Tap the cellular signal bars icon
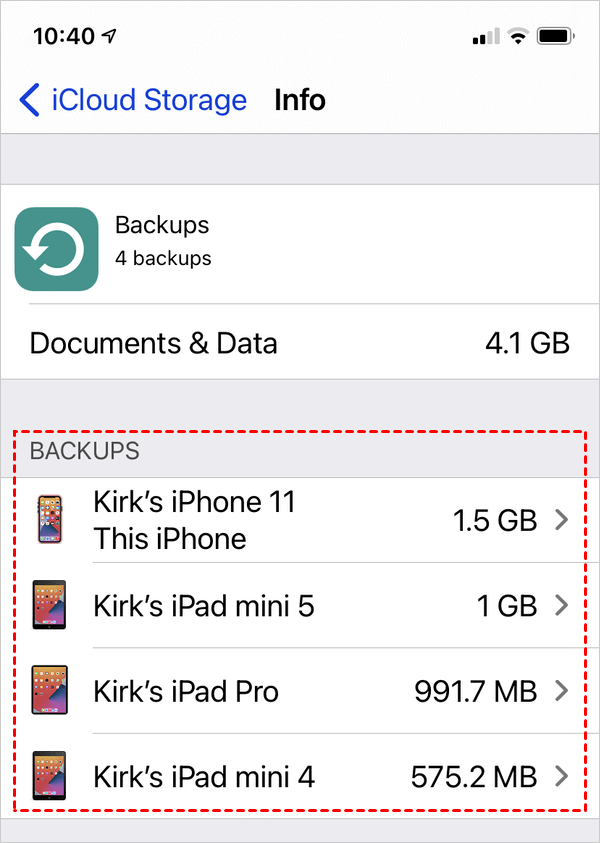 coord(485,37)
